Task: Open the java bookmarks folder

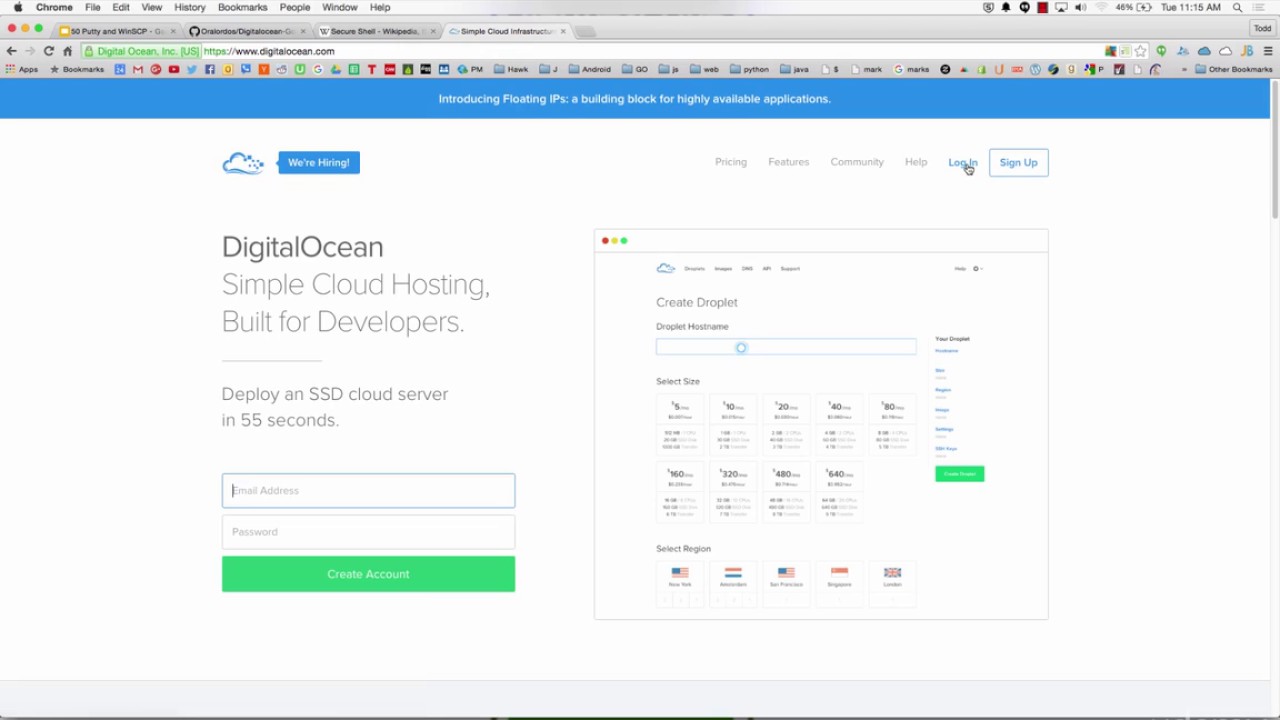Action: click(794, 69)
